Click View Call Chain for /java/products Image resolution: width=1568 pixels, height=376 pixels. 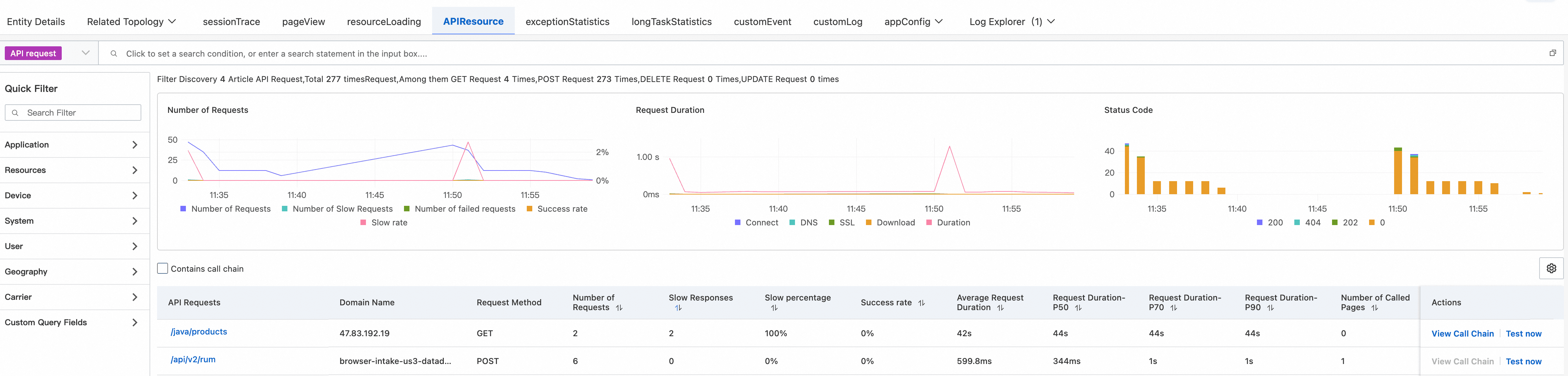[1462, 333]
